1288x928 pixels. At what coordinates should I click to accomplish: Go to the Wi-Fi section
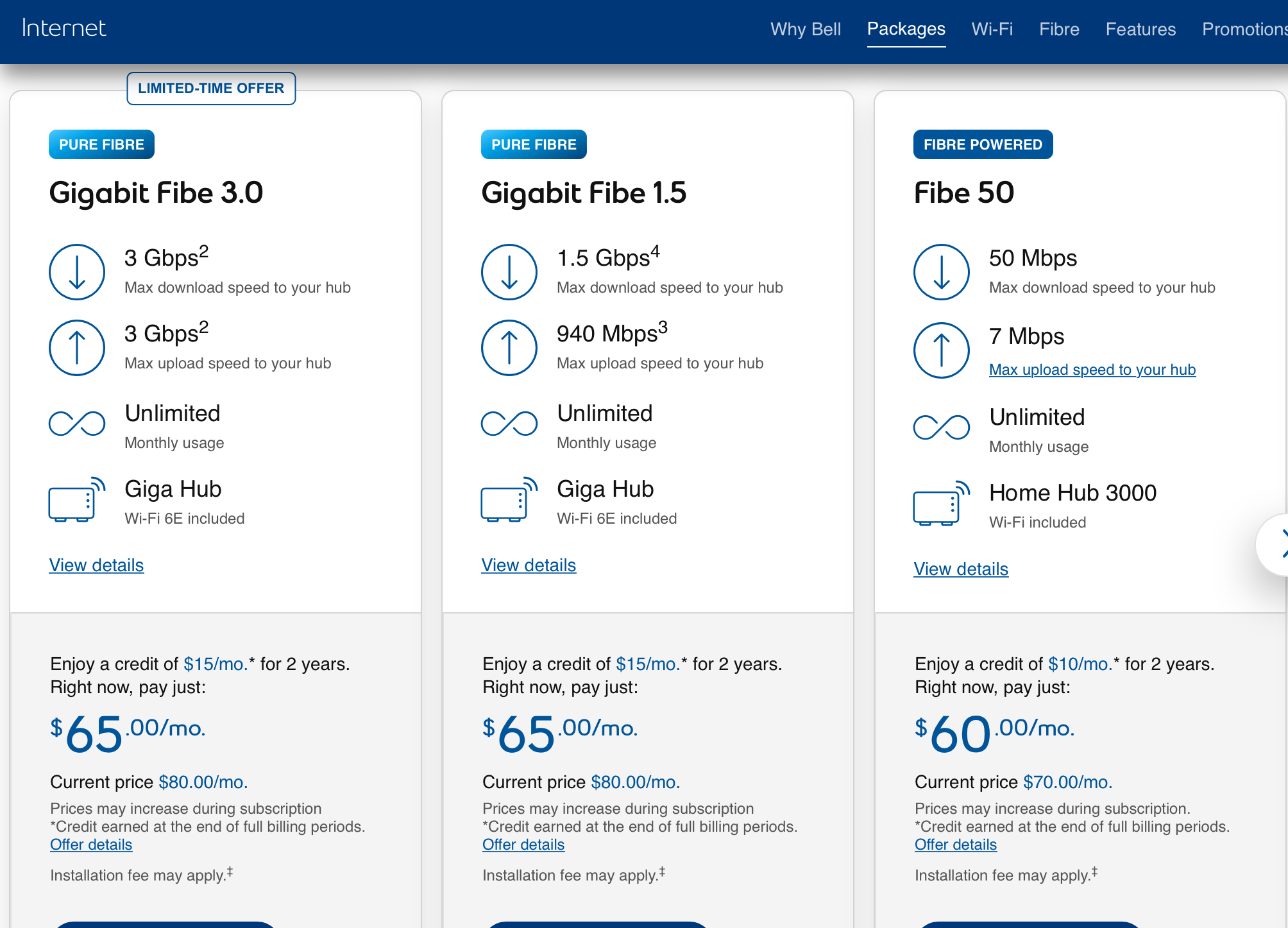992,29
